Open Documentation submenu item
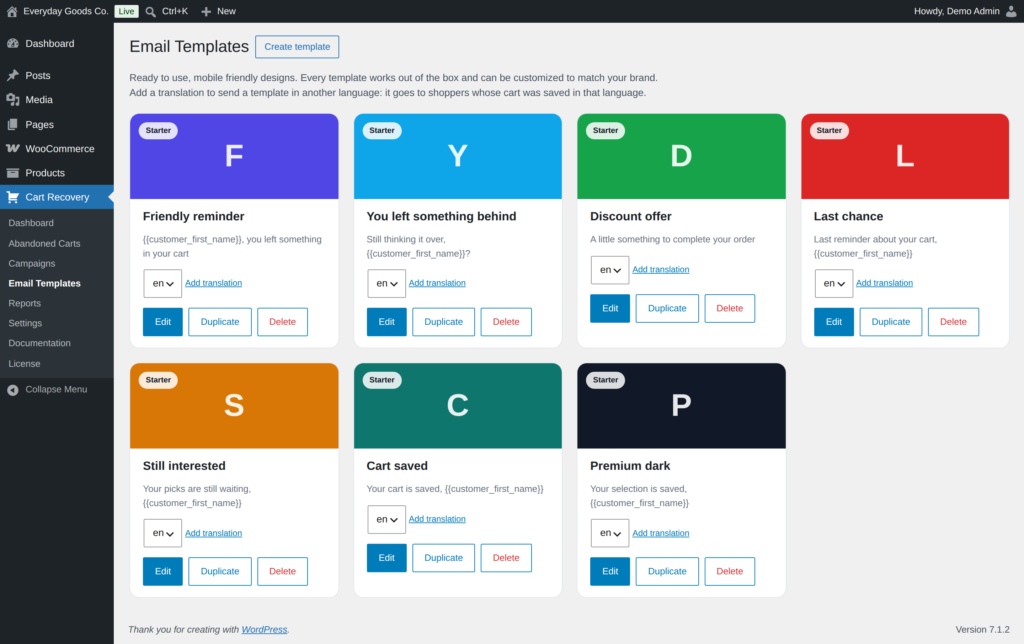Viewport: 1024px width, 644px height. click(39, 343)
